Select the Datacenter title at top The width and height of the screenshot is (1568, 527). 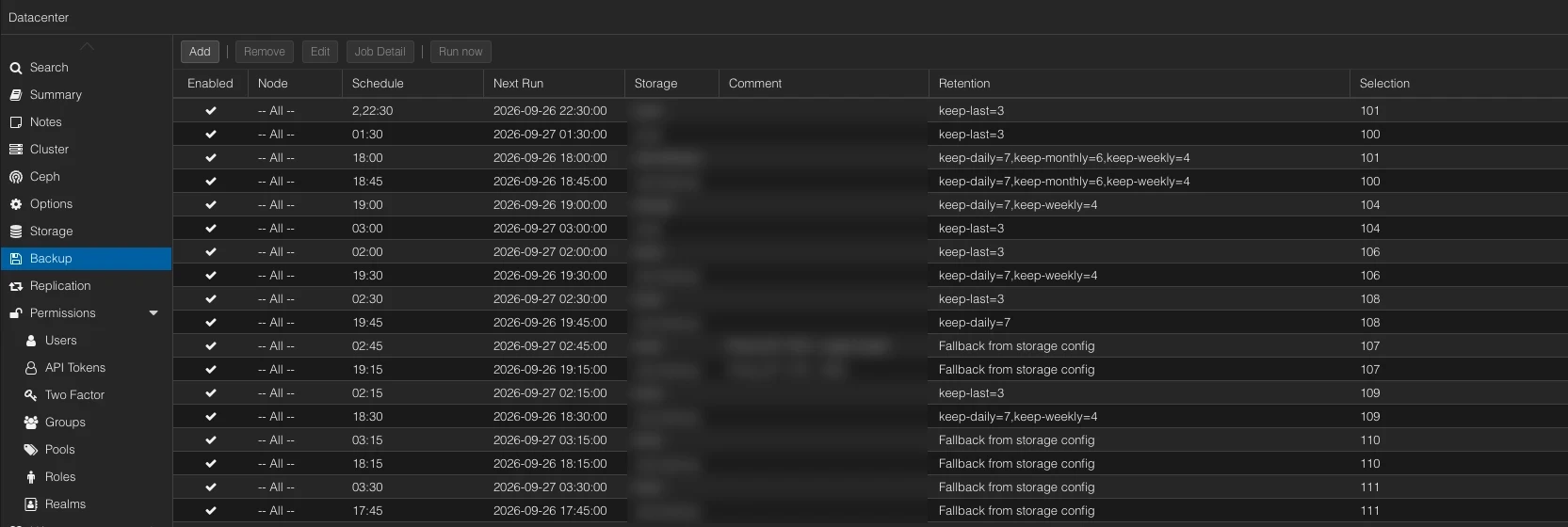coord(39,17)
